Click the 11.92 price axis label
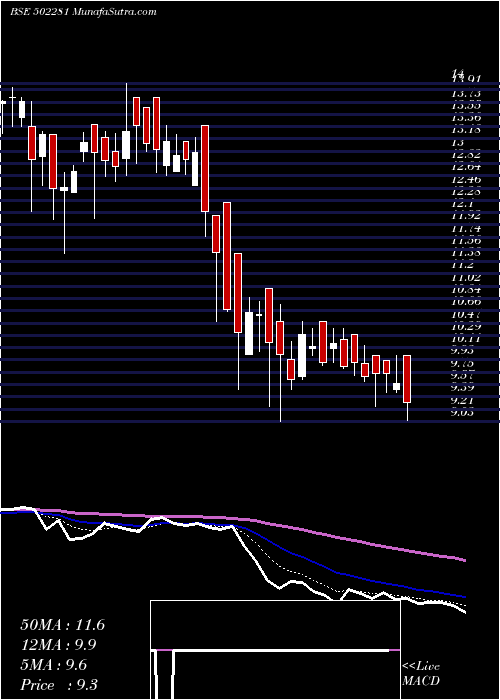 [x=466, y=216]
